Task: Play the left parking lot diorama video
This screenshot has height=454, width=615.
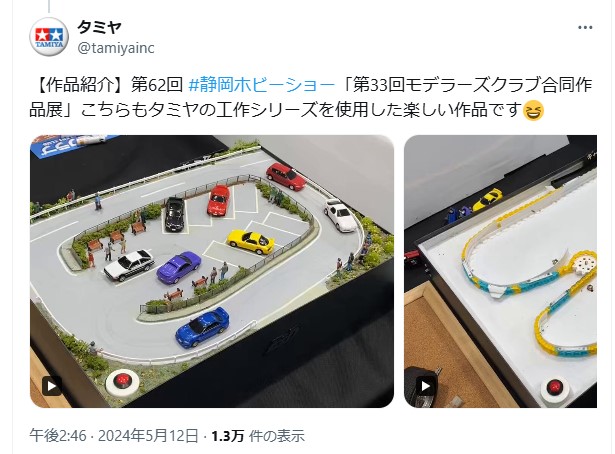Action: [x=52, y=386]
